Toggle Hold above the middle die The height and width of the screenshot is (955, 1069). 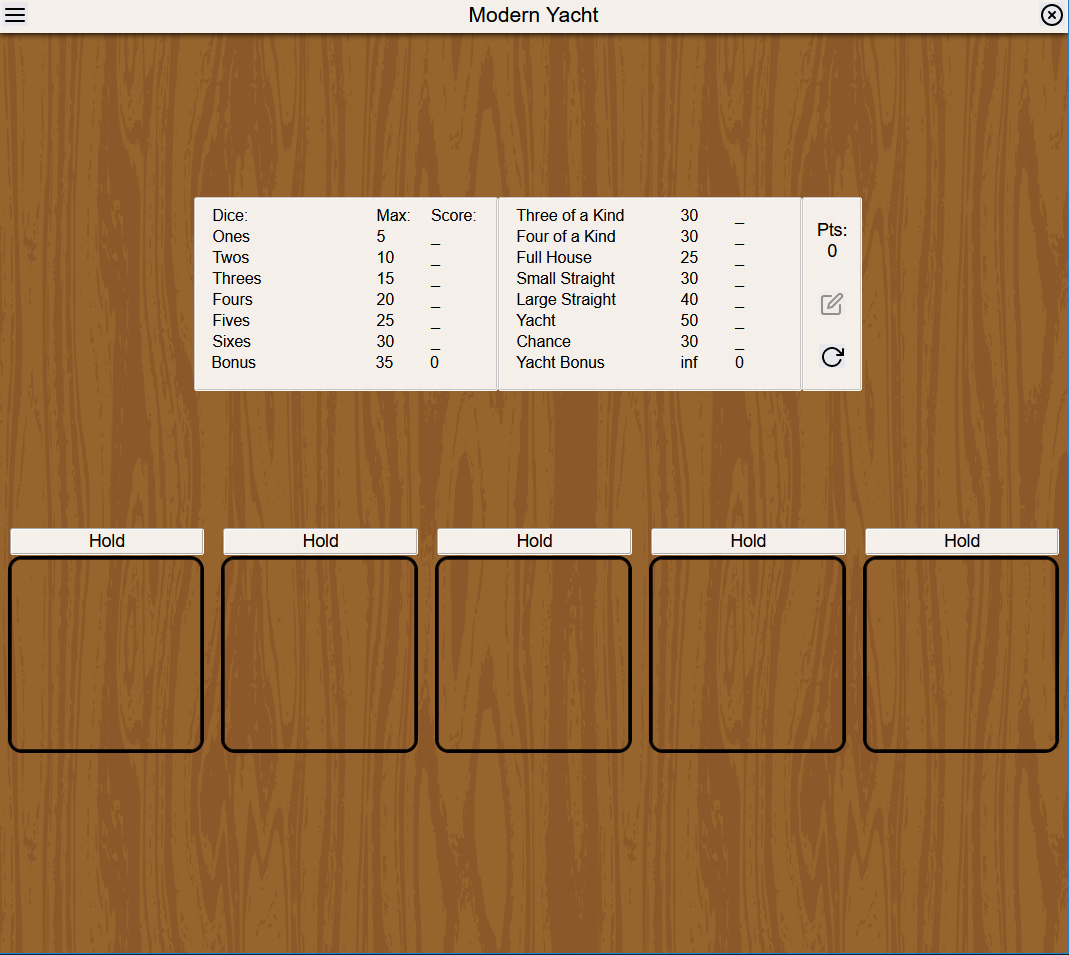(534, 541)
